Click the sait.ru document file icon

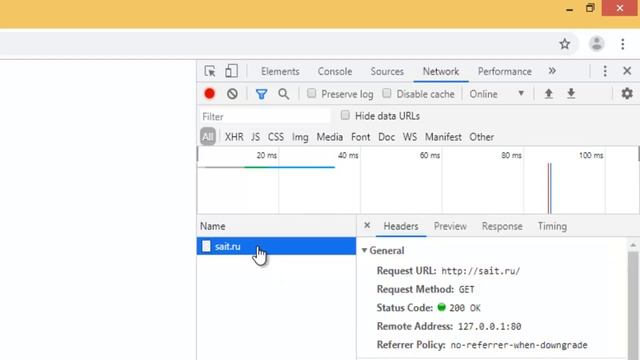pyautogui.click(x=207, y=246)
